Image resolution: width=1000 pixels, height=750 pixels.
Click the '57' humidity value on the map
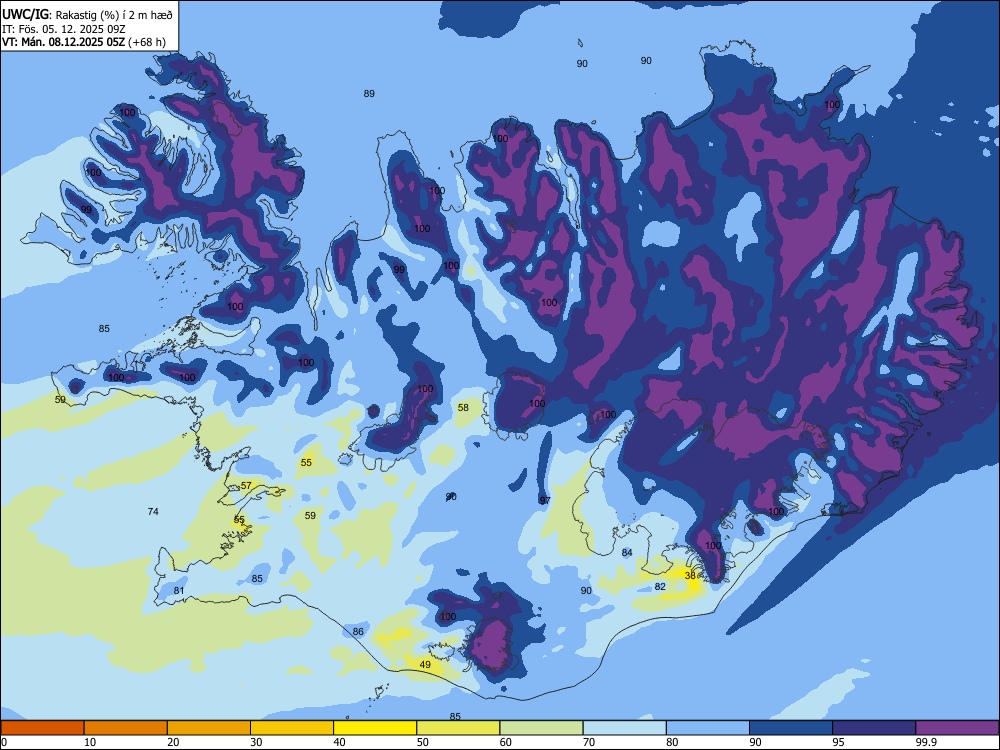[246, 486]
